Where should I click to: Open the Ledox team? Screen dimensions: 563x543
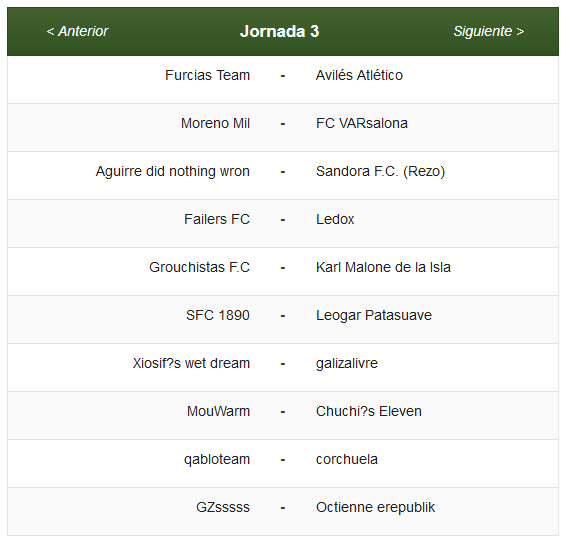pos(335,219)
